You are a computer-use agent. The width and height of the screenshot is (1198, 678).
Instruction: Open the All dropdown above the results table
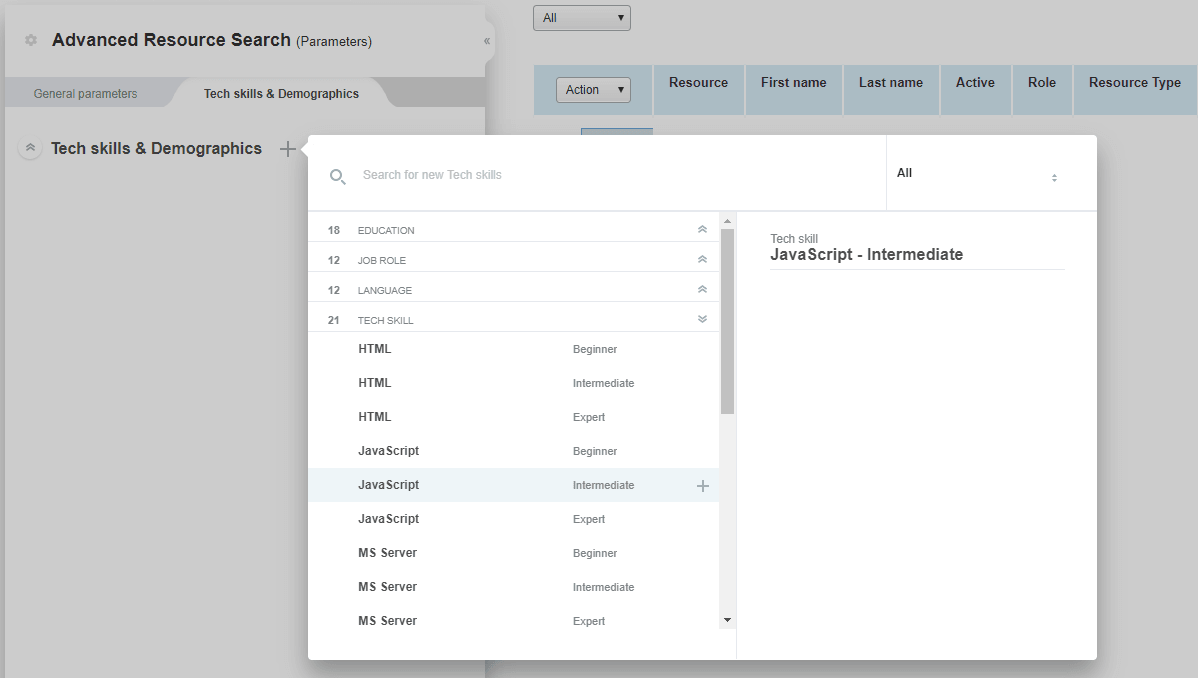click(581, 18)
